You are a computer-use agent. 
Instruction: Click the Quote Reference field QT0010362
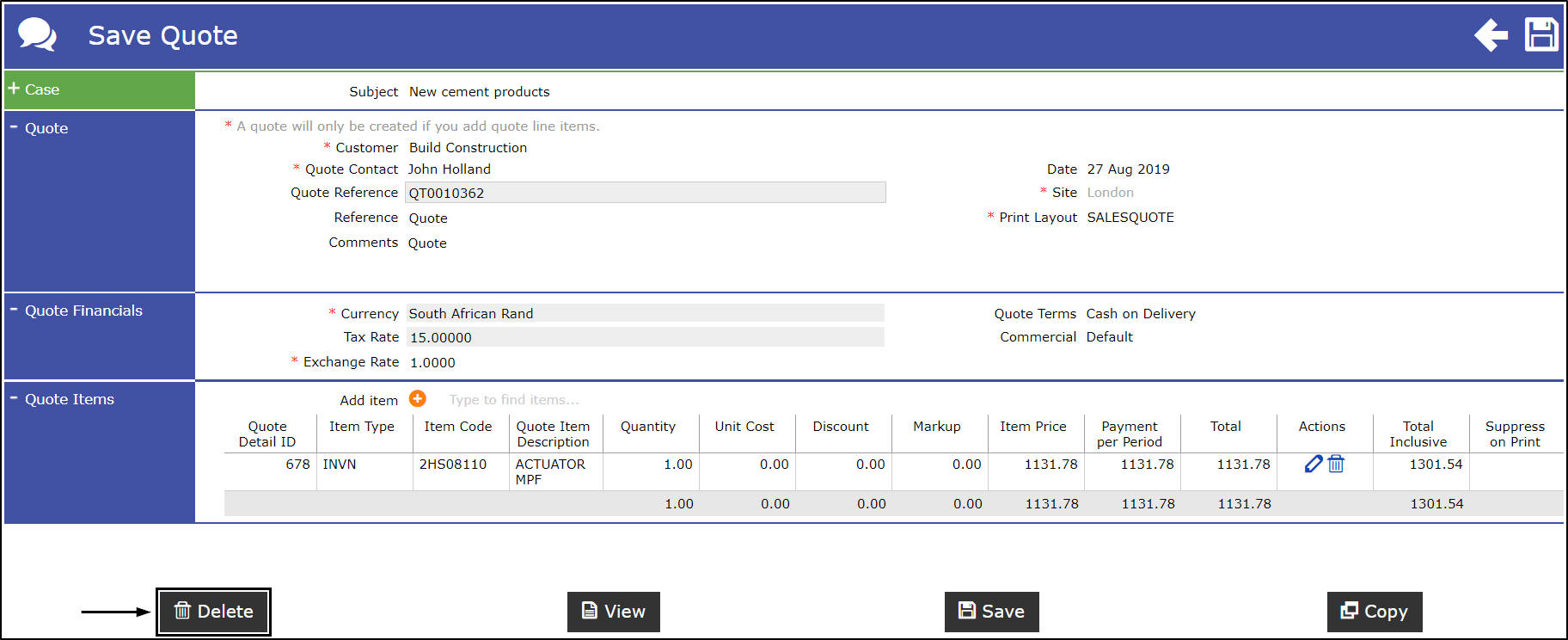tap(646, 193)
